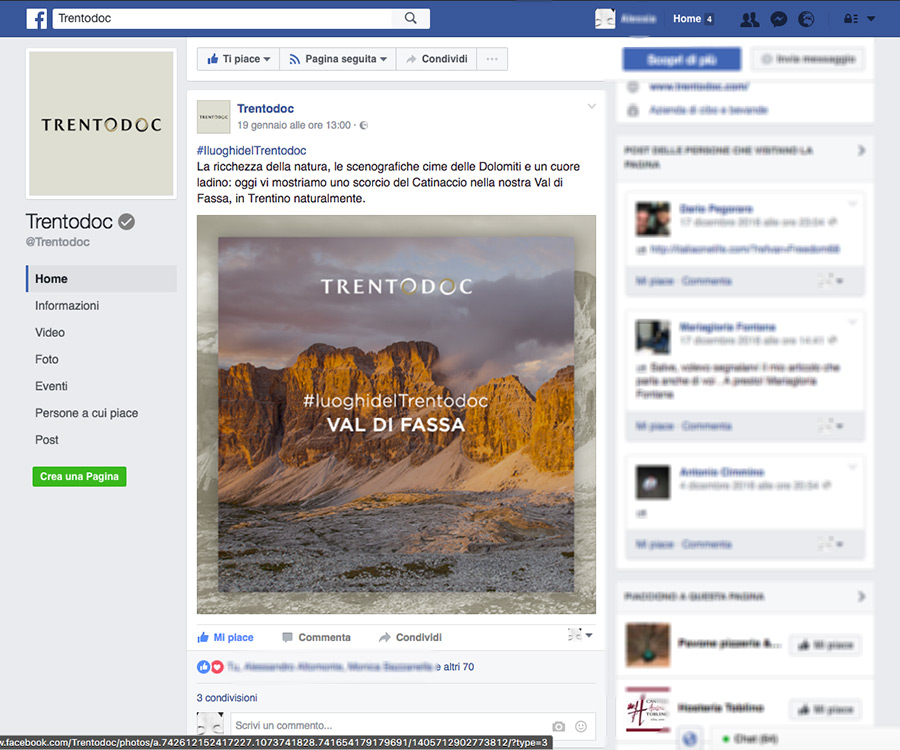Open the comment-as identity selector
900x750 pixels.
[x=580, y=635]
